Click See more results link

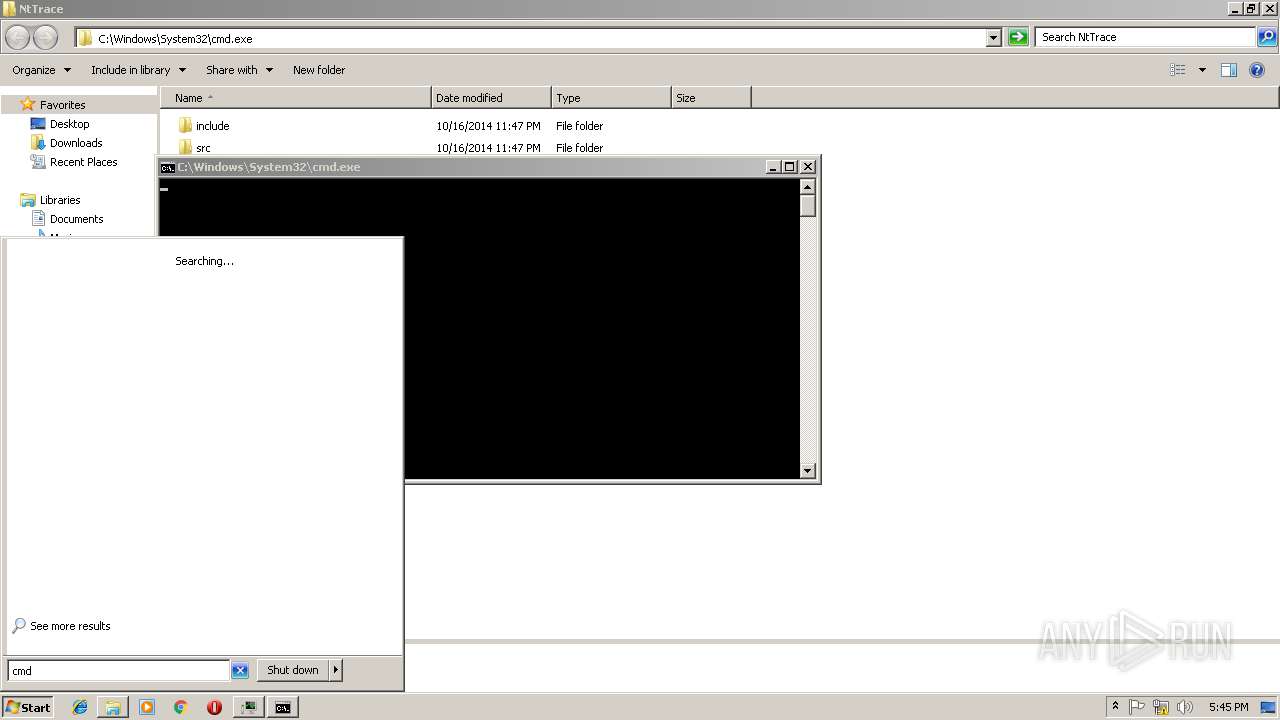coord(70,626)
